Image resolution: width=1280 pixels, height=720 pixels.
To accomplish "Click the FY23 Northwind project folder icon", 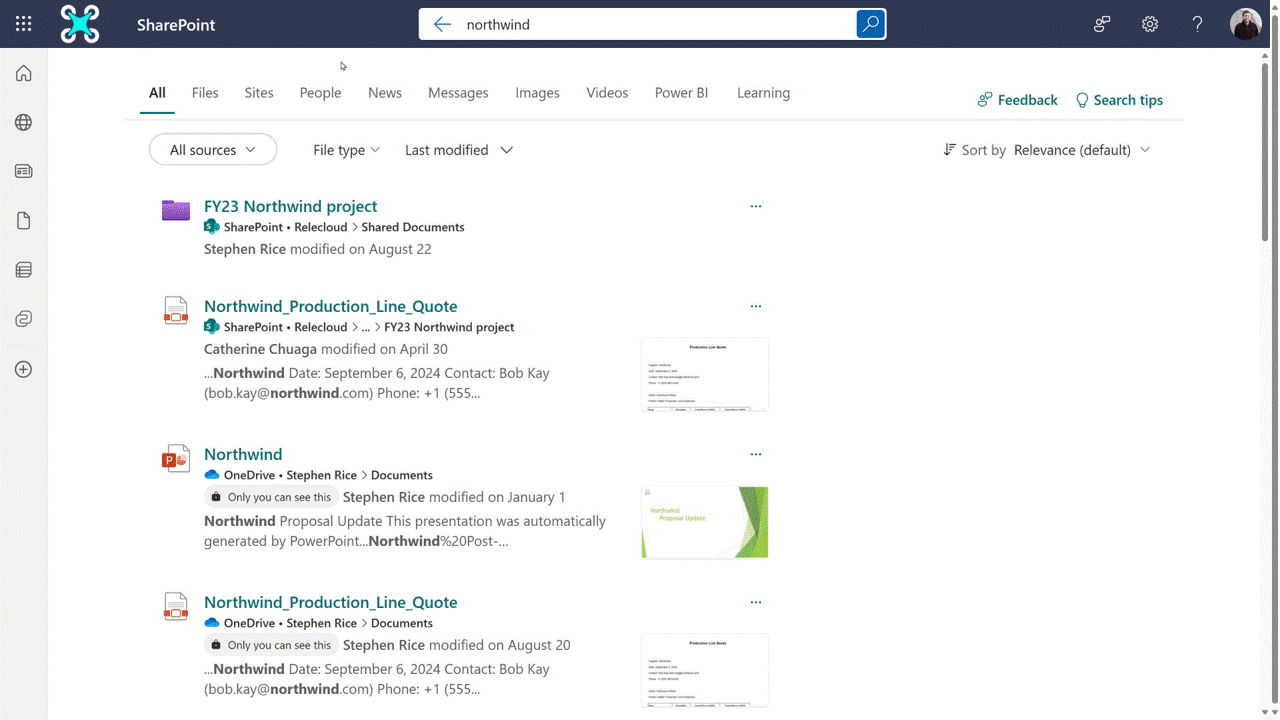I will pos(176,210).
